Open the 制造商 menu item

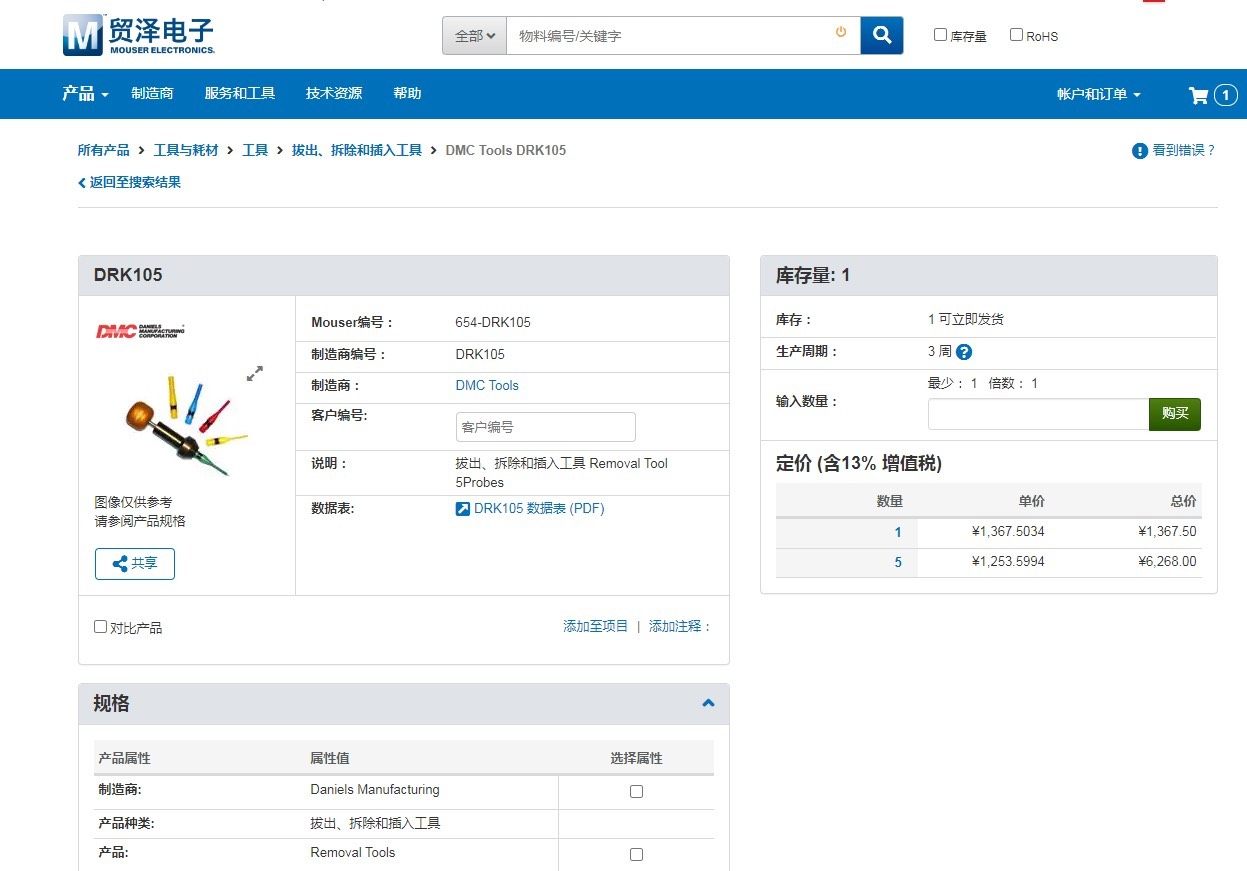point(152,94)
